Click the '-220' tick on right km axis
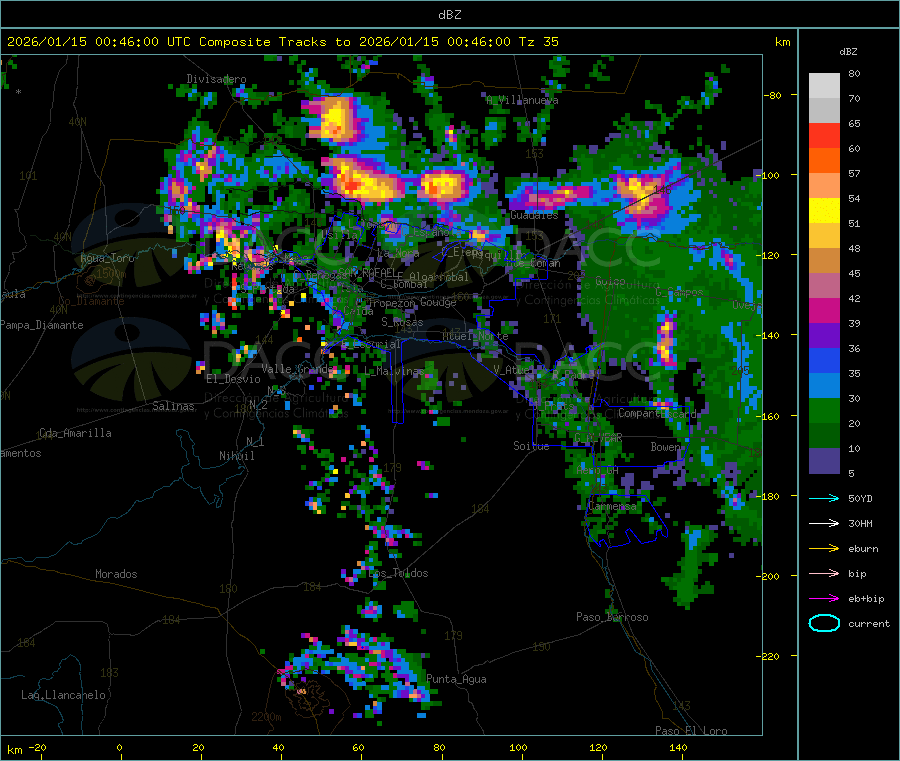This screenshot has height=761, width=900. point(770,656)
